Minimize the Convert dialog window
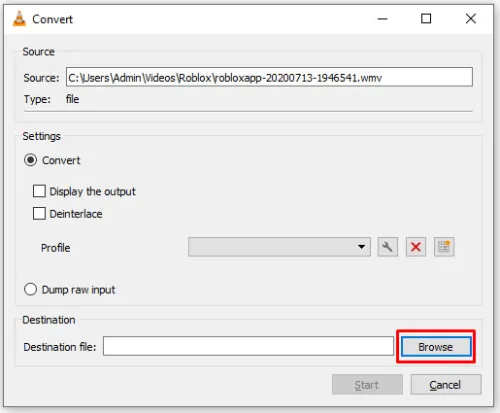Viewport: 500px width, 413px height. click(x=382, y=19)
